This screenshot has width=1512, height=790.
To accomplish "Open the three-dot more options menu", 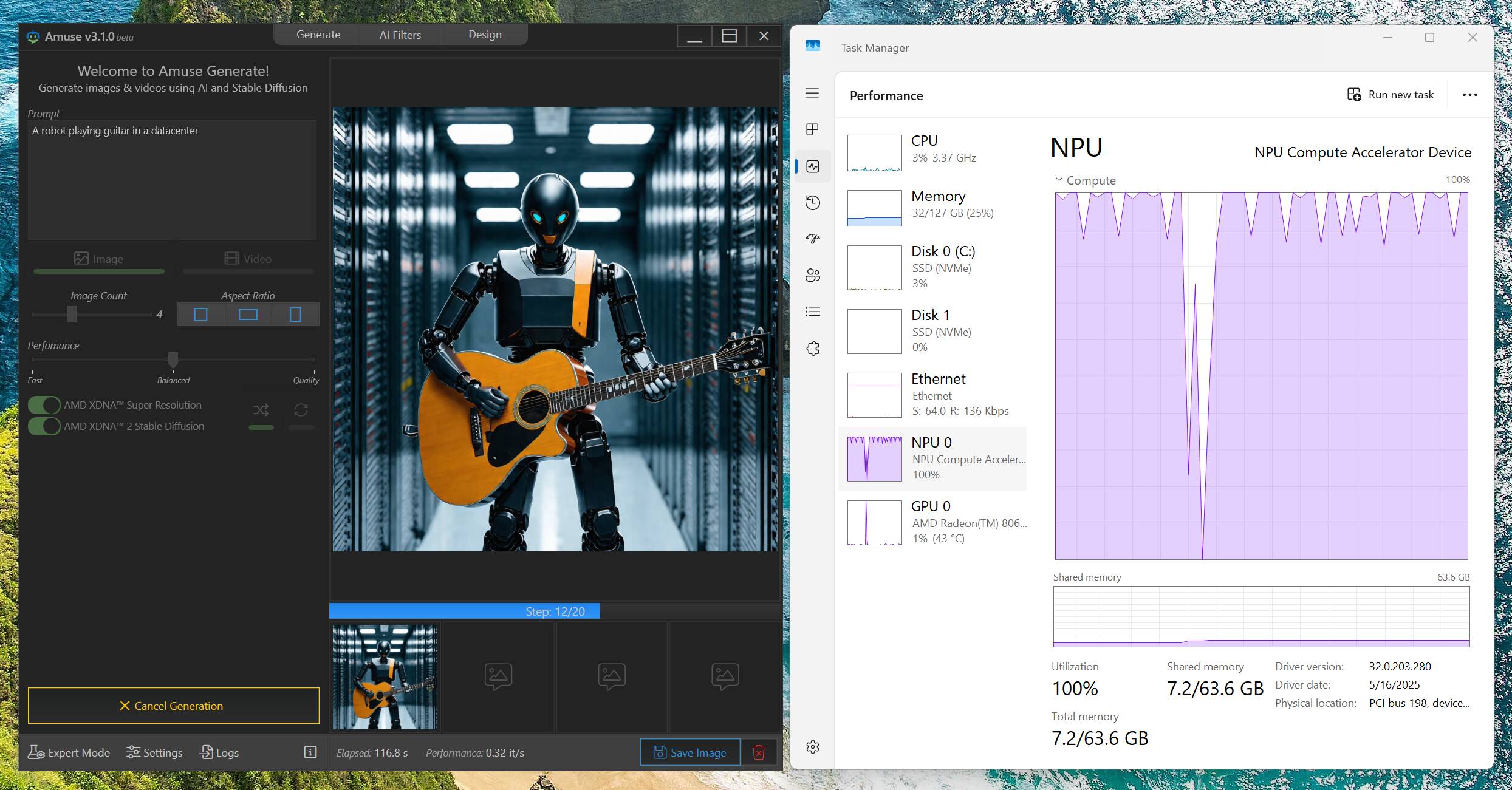I will tap(1469, 95).
